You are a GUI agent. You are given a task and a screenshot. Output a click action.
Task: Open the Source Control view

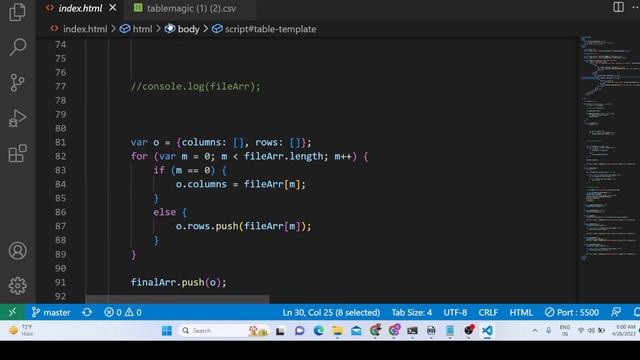(18, 83)
